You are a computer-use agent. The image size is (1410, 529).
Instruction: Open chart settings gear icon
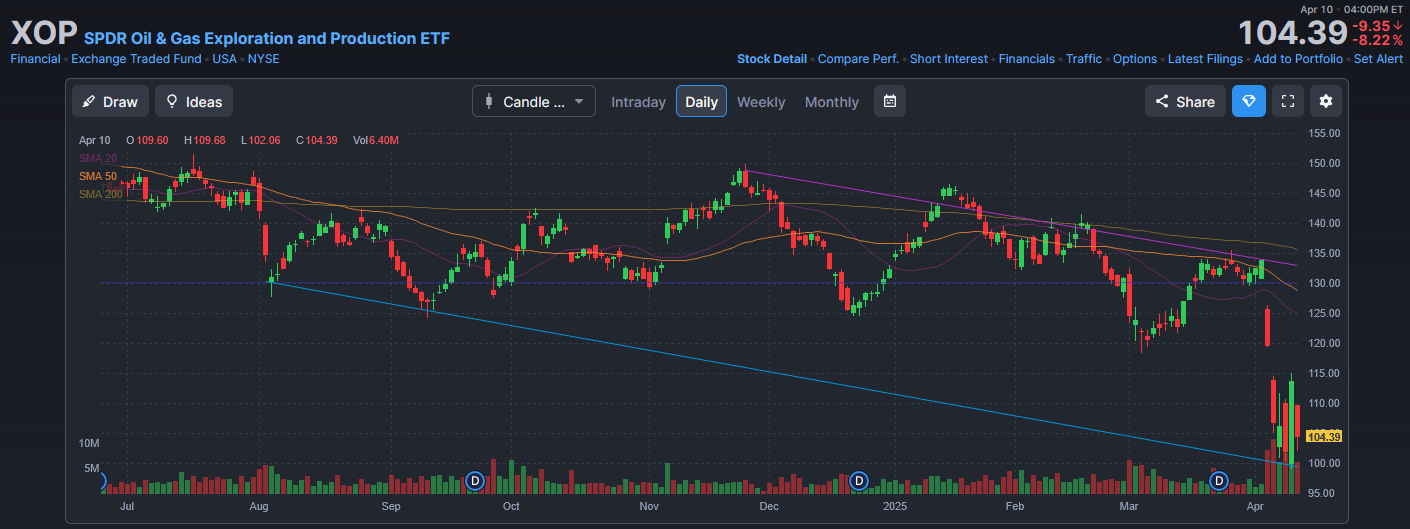(x=1326, y=101)
